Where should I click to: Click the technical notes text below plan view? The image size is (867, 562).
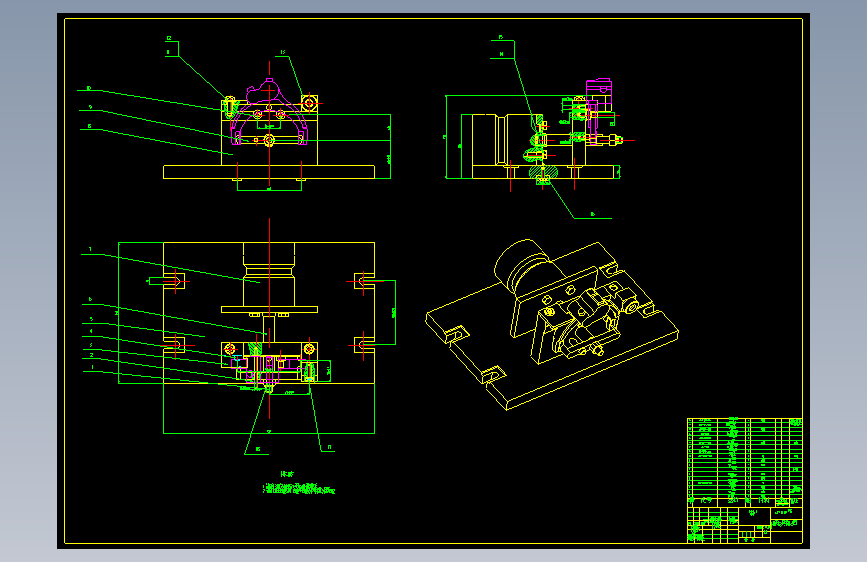tap(299, 483)
